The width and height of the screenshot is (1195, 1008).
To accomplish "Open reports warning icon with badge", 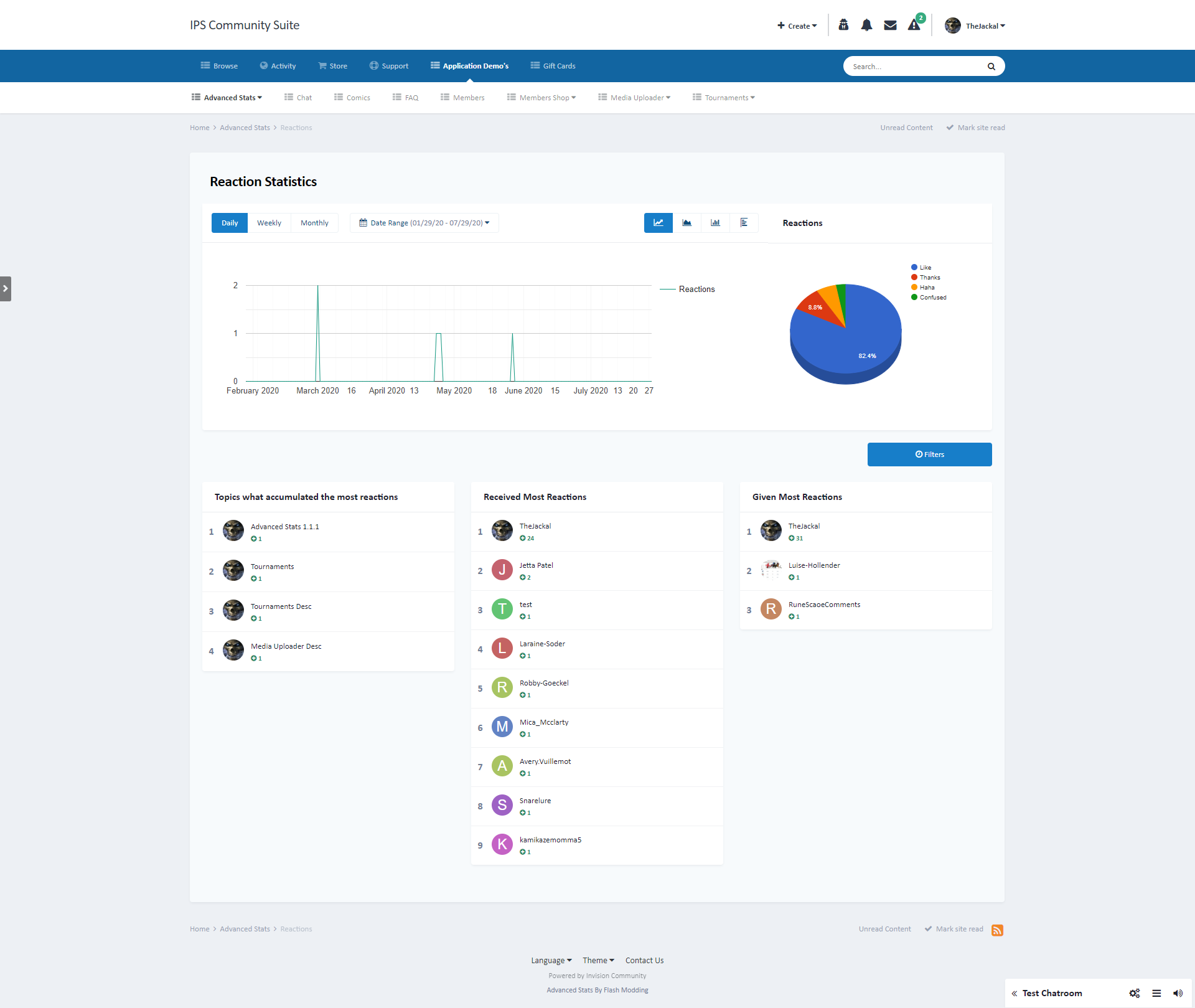I will pyautogui.click(x=914, y=26).
